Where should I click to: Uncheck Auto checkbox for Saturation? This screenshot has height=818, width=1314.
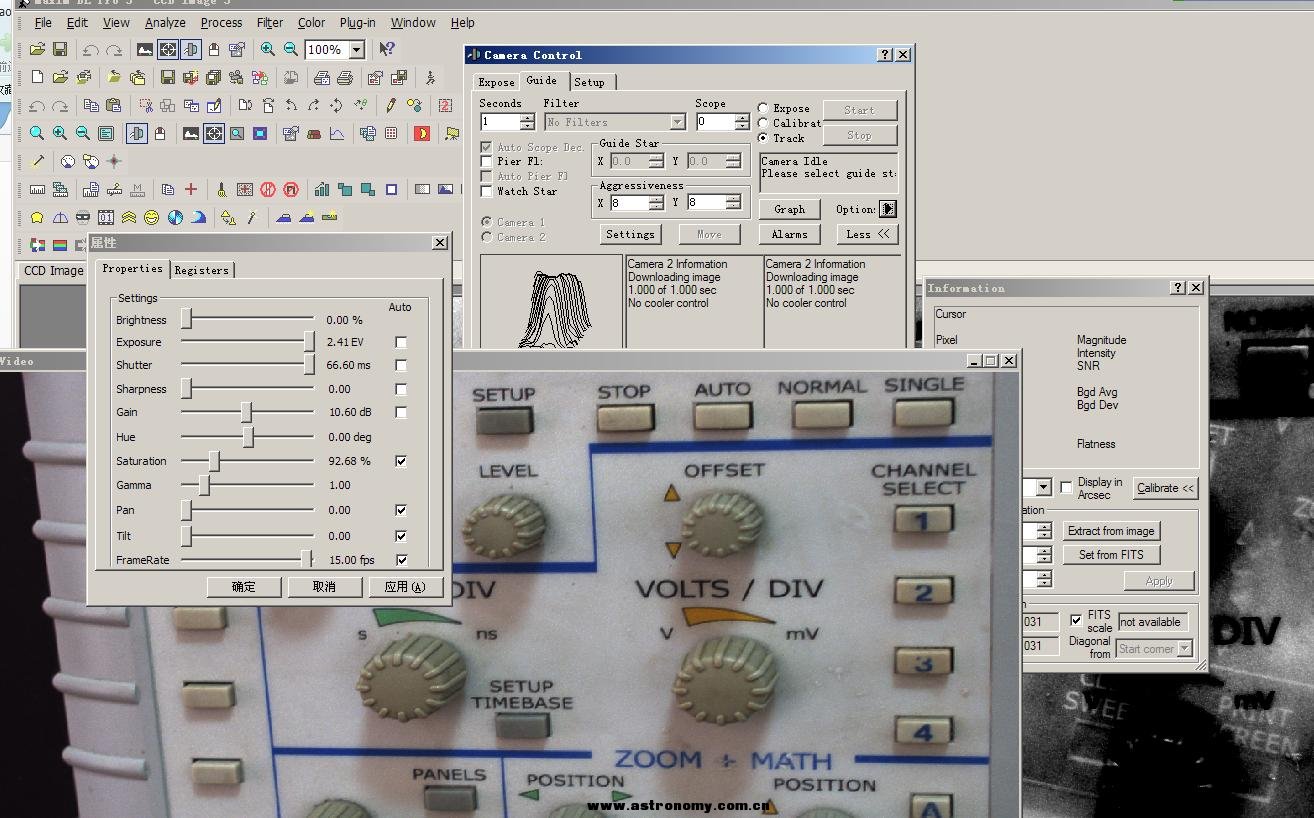[401, 461]
